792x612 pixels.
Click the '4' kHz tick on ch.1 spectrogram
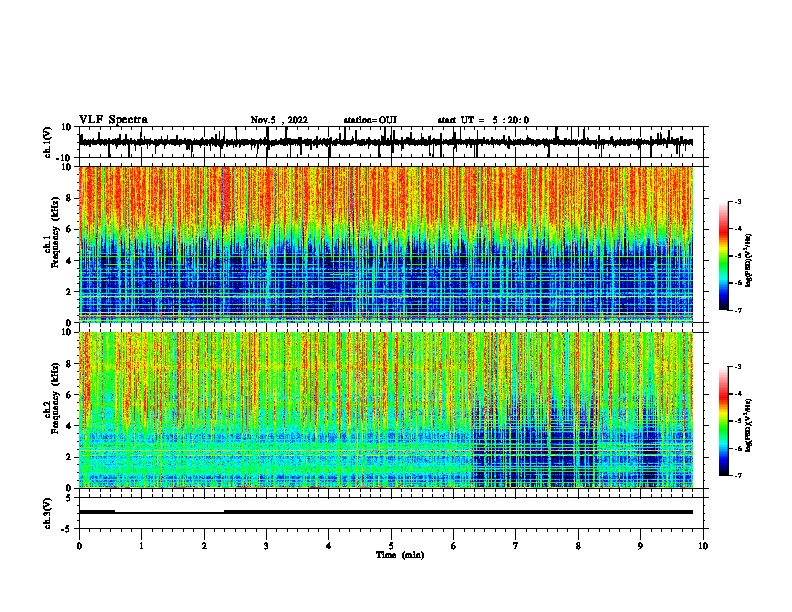pyautogui.click(x=69, y=261)
